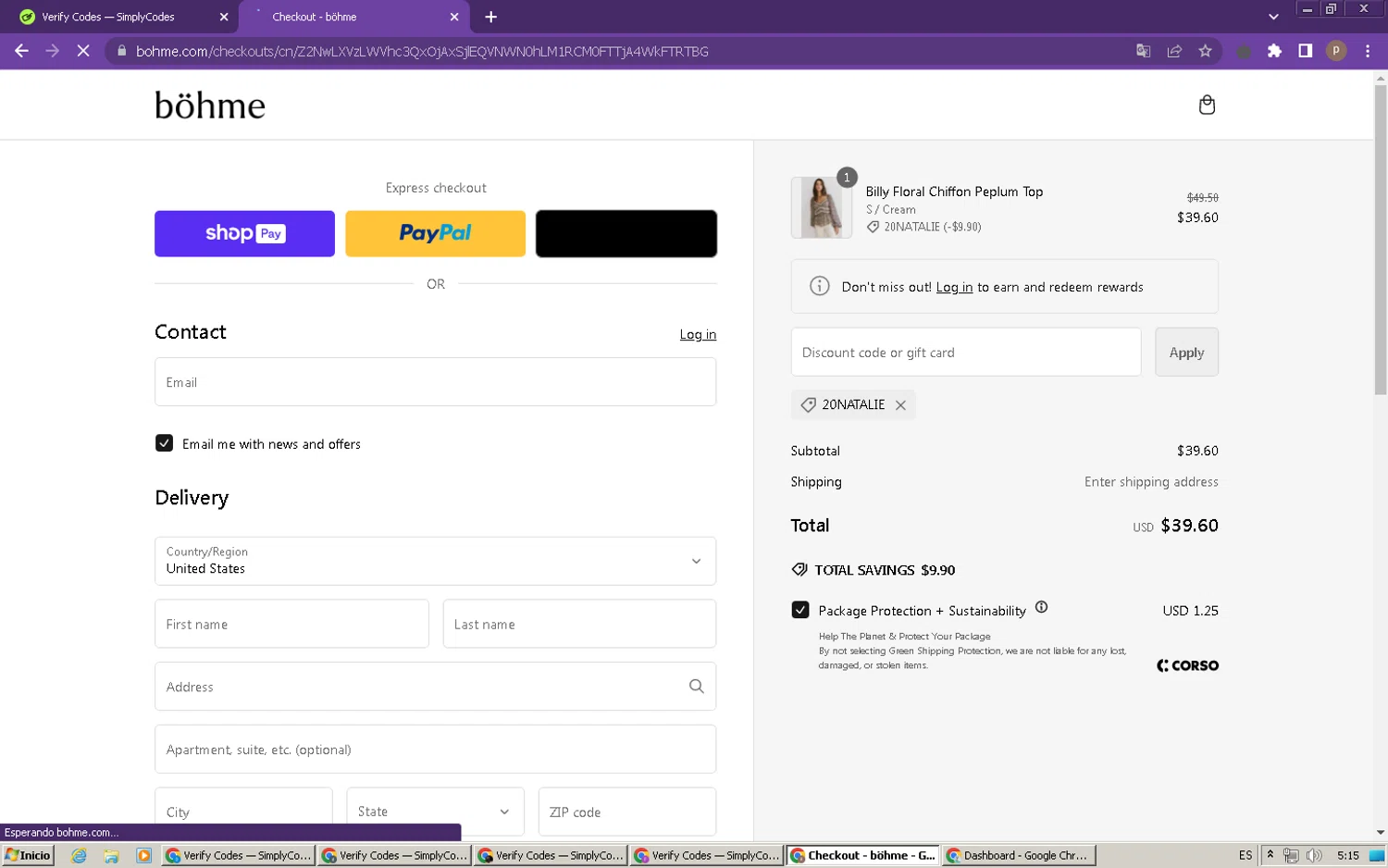Uncheck Package Protection + Sustainability
The image size is (1388, 868).
tap(800, 610)
